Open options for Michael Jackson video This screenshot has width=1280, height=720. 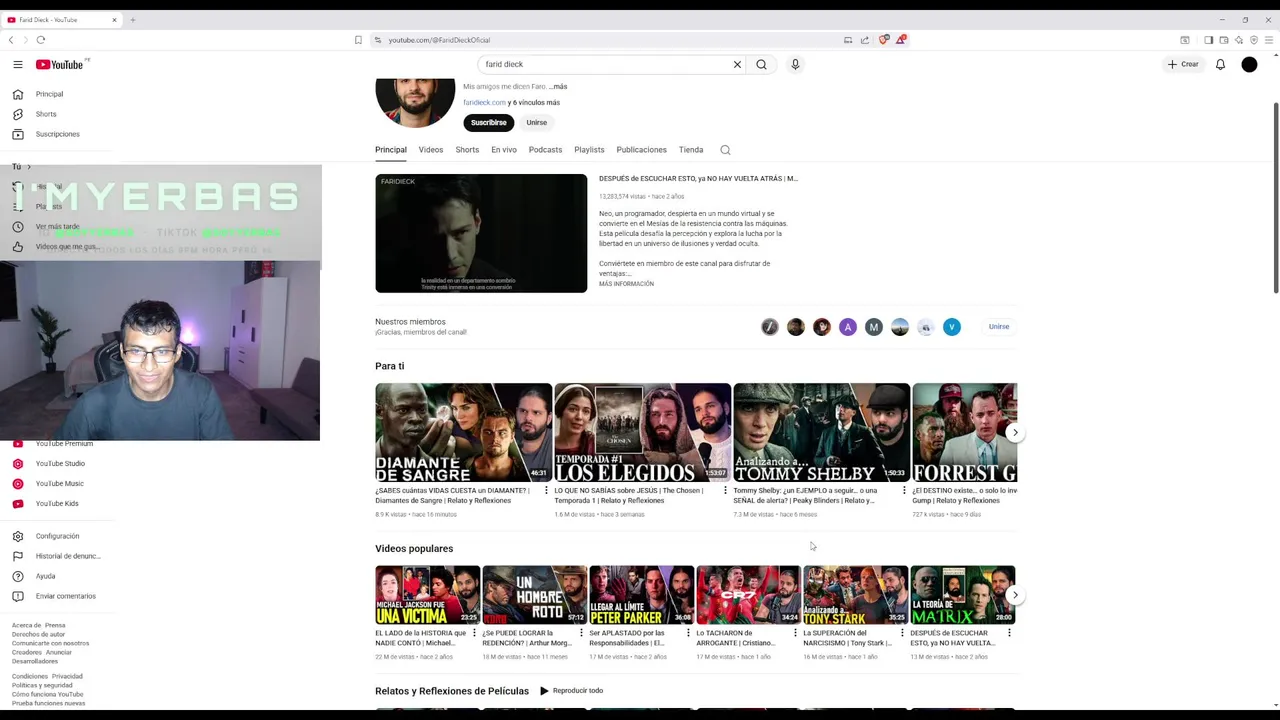pyautogui.click(x=474, y=633)
